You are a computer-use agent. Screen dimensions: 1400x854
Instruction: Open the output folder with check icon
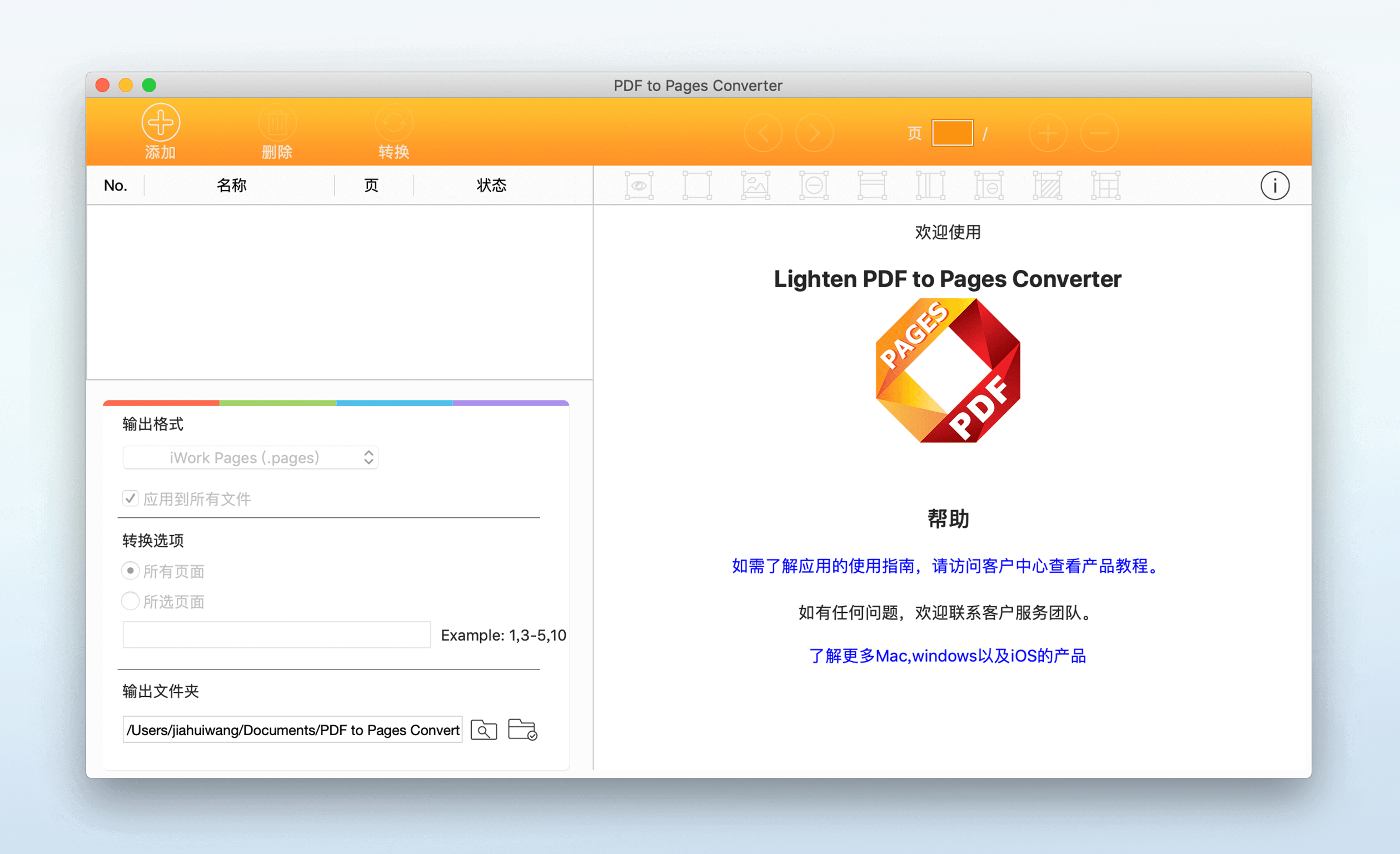523,730
